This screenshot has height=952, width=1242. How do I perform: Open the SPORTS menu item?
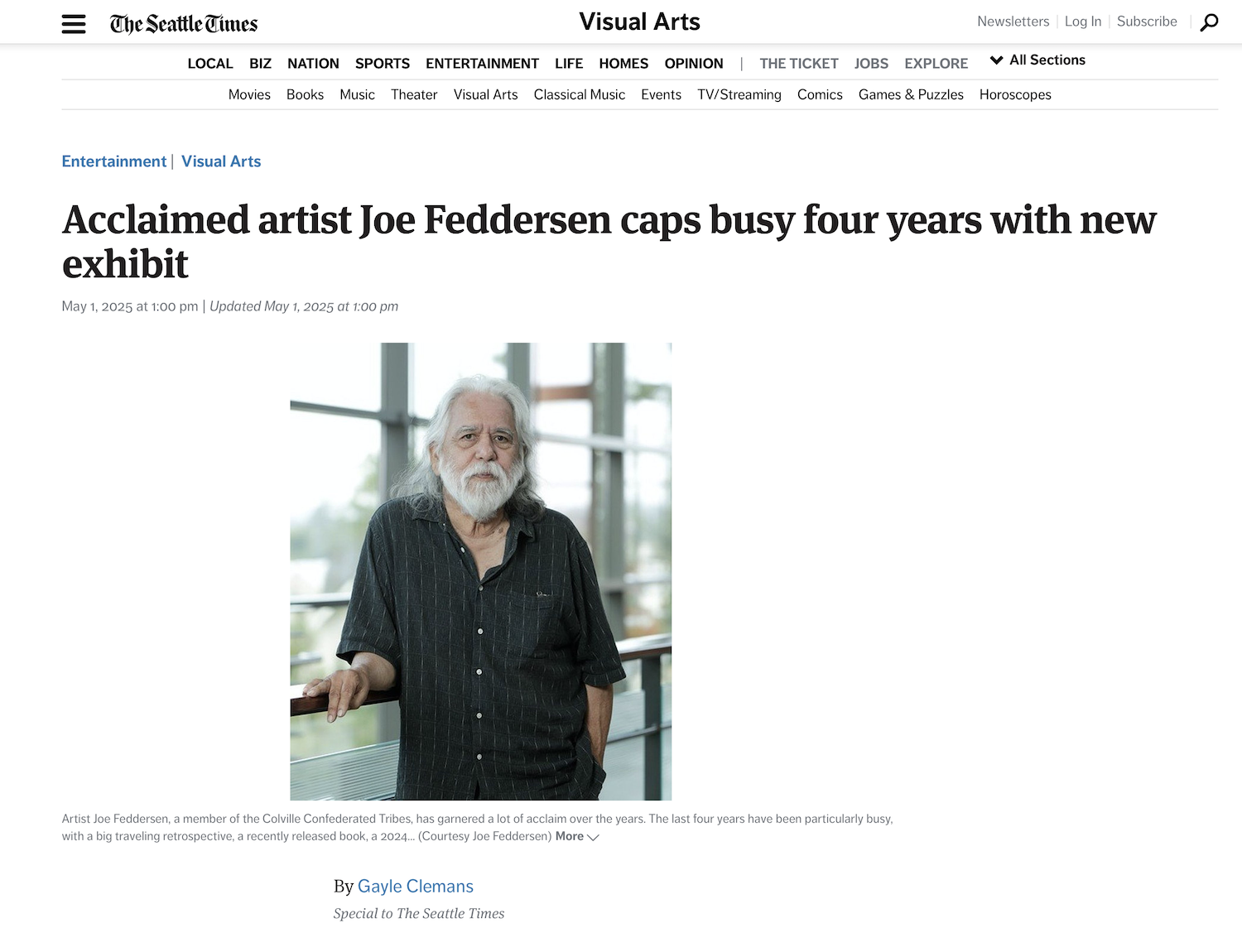383,64
